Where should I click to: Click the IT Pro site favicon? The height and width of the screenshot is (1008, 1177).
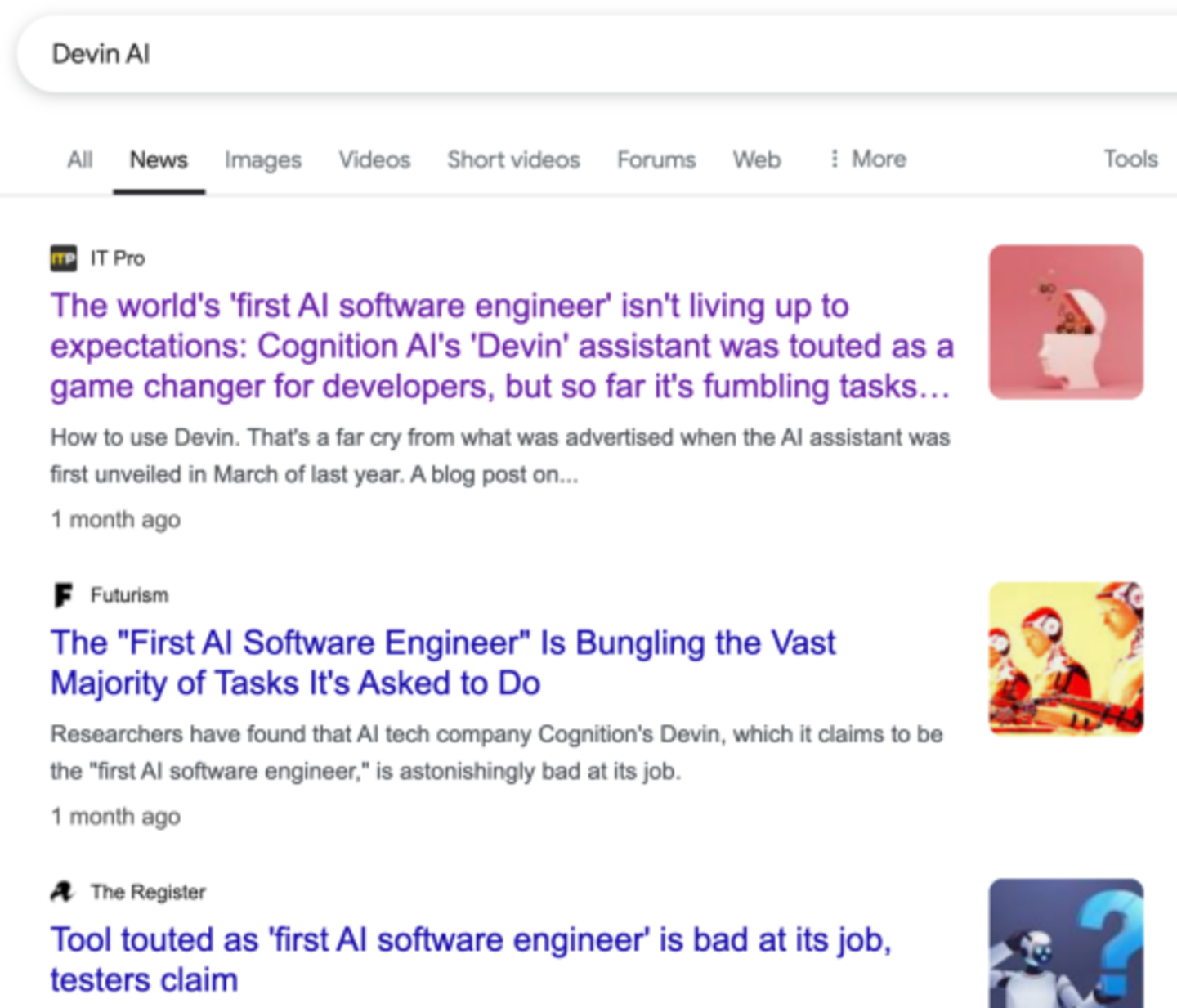[63, 258]
